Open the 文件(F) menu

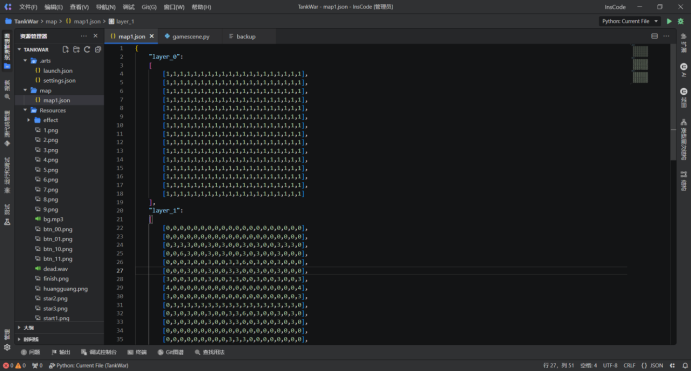click(28, 7)
